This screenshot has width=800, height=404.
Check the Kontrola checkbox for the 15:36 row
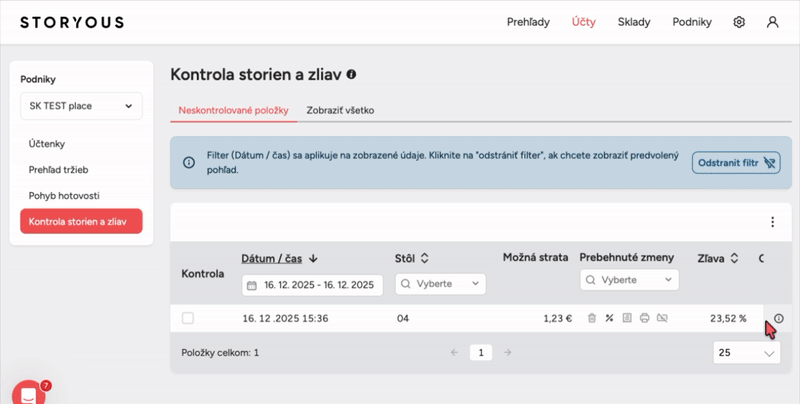pyautogui.click(x=188, y=318)
